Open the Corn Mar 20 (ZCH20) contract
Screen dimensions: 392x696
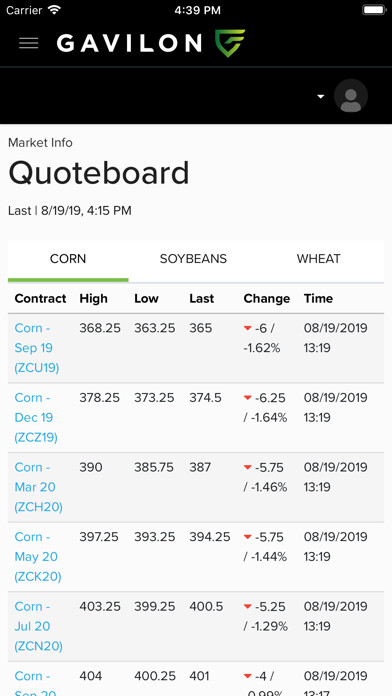pyautogui.click(x=39, y=487)
